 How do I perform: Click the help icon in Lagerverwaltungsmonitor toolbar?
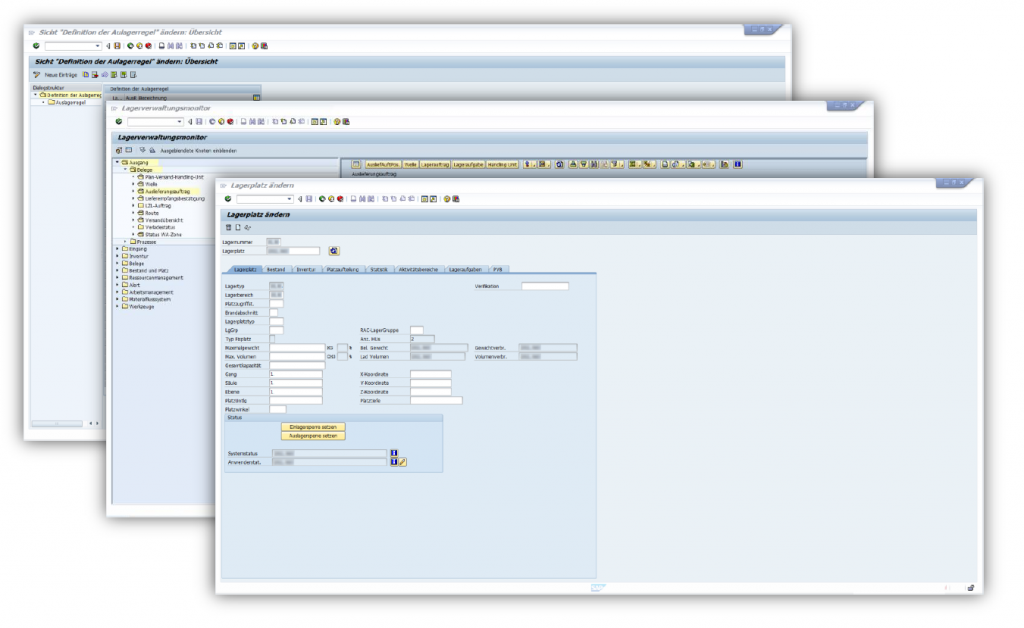[x=337, y=122]
